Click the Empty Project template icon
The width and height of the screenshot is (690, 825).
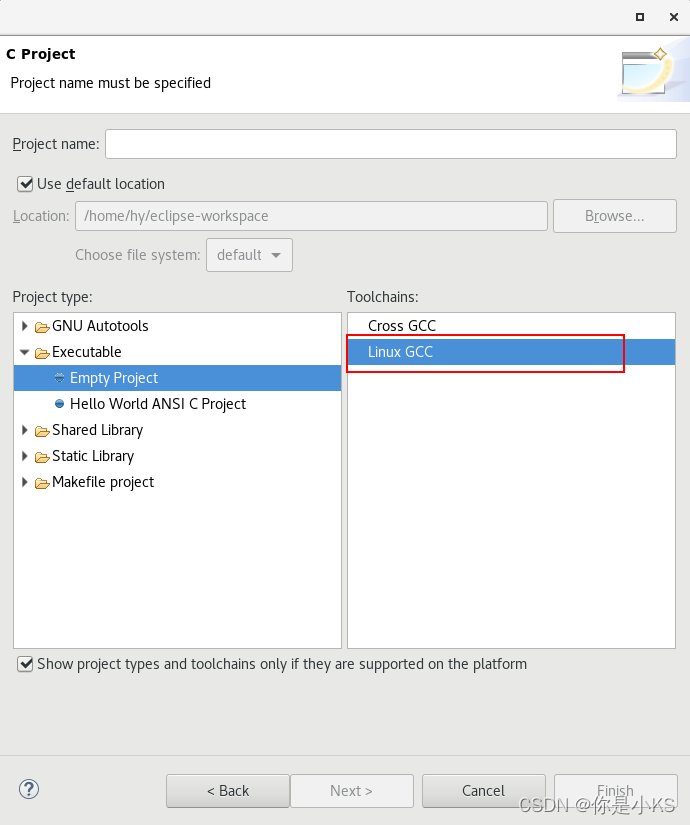pyautogui.click(x=59, y=378)
